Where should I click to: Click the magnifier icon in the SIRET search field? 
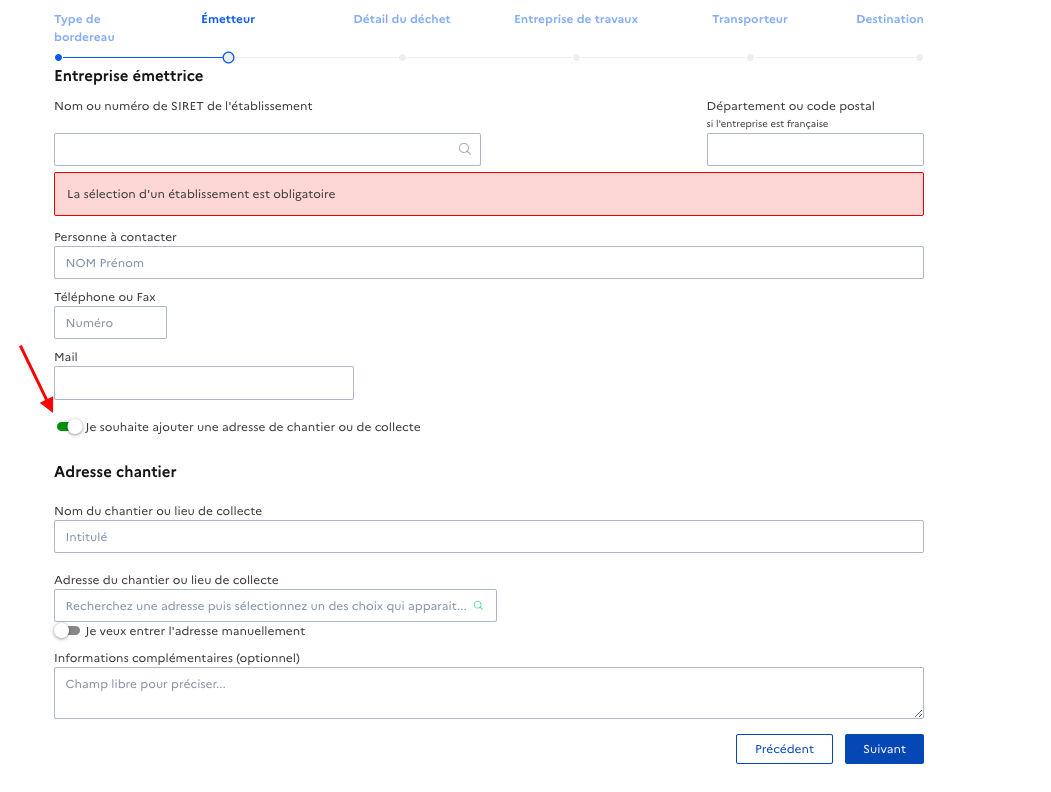(x=464, y=149)
